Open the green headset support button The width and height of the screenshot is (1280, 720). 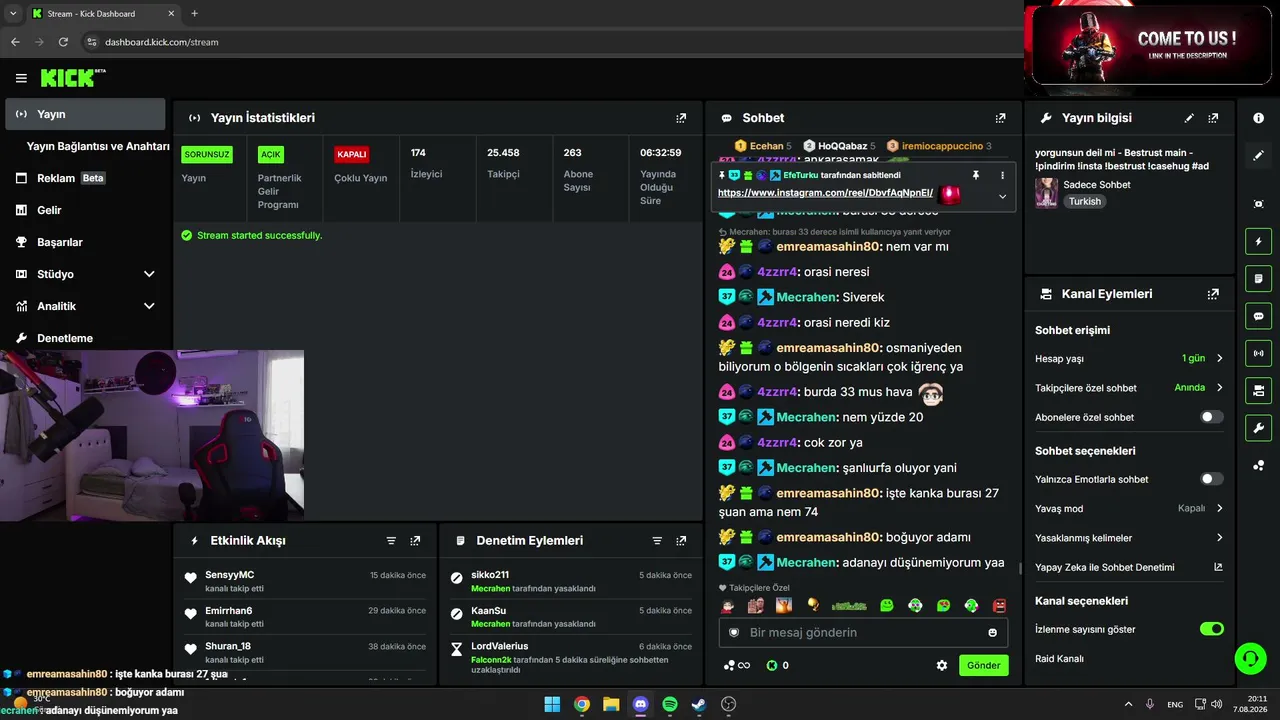point(1250,658)
